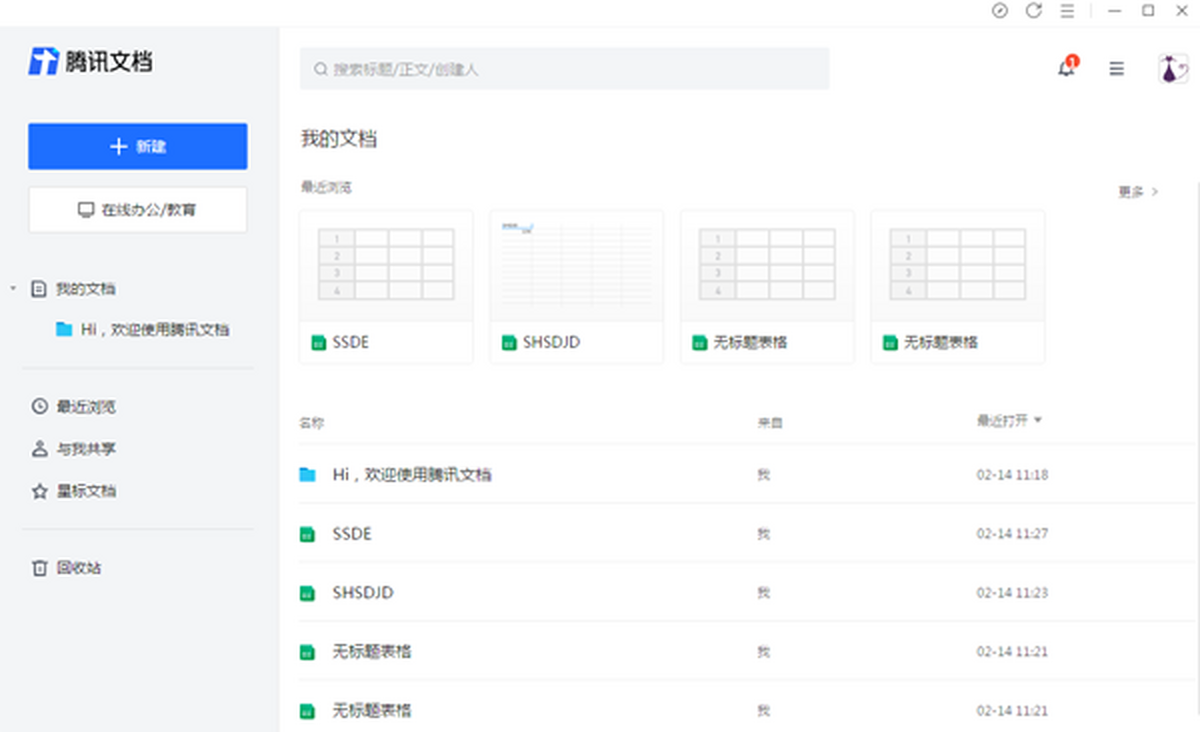Click the compass icon in title bar
This screenshot has width=1200, height=732.
click(x=1000, y=11)
